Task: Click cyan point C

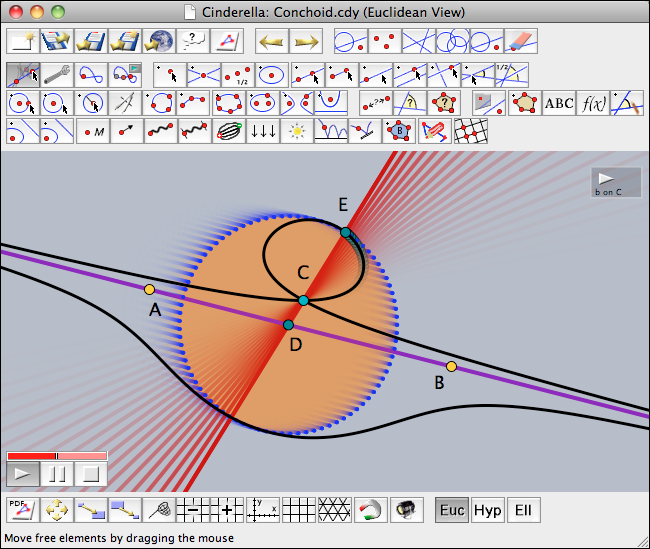Action: (303, 300)
